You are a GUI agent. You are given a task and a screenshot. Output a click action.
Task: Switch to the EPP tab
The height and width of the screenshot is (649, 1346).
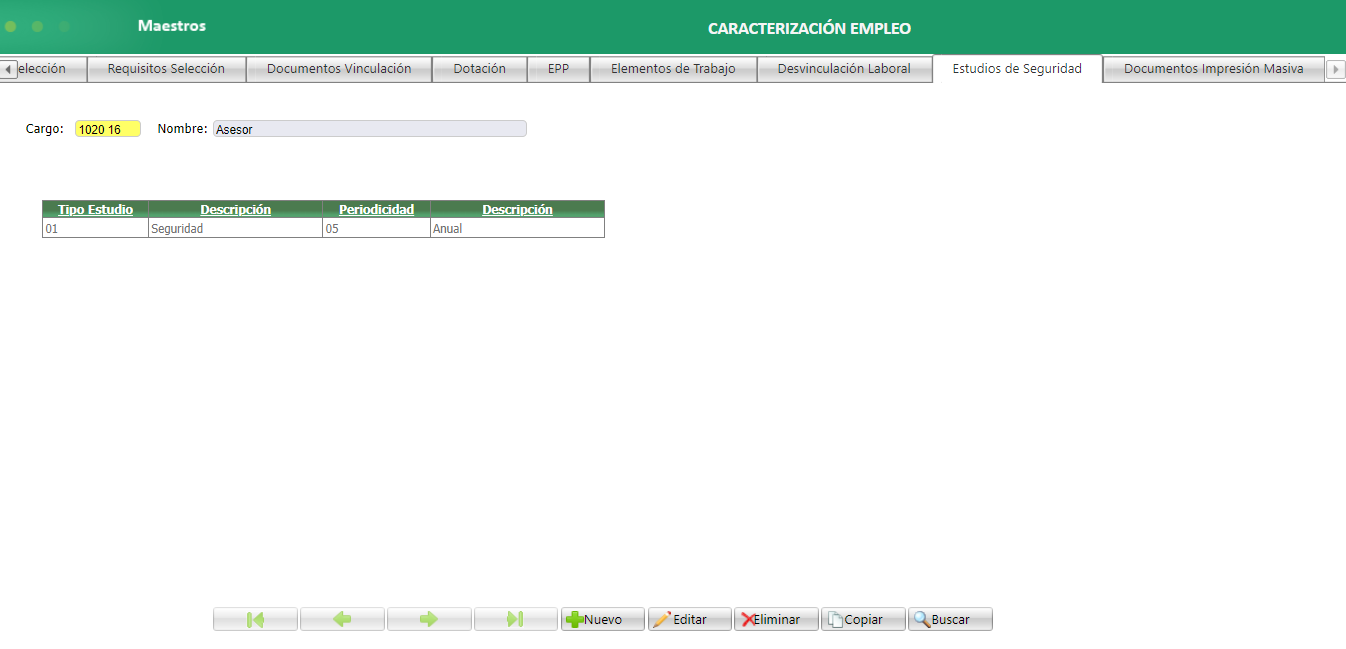coord(558,69)
